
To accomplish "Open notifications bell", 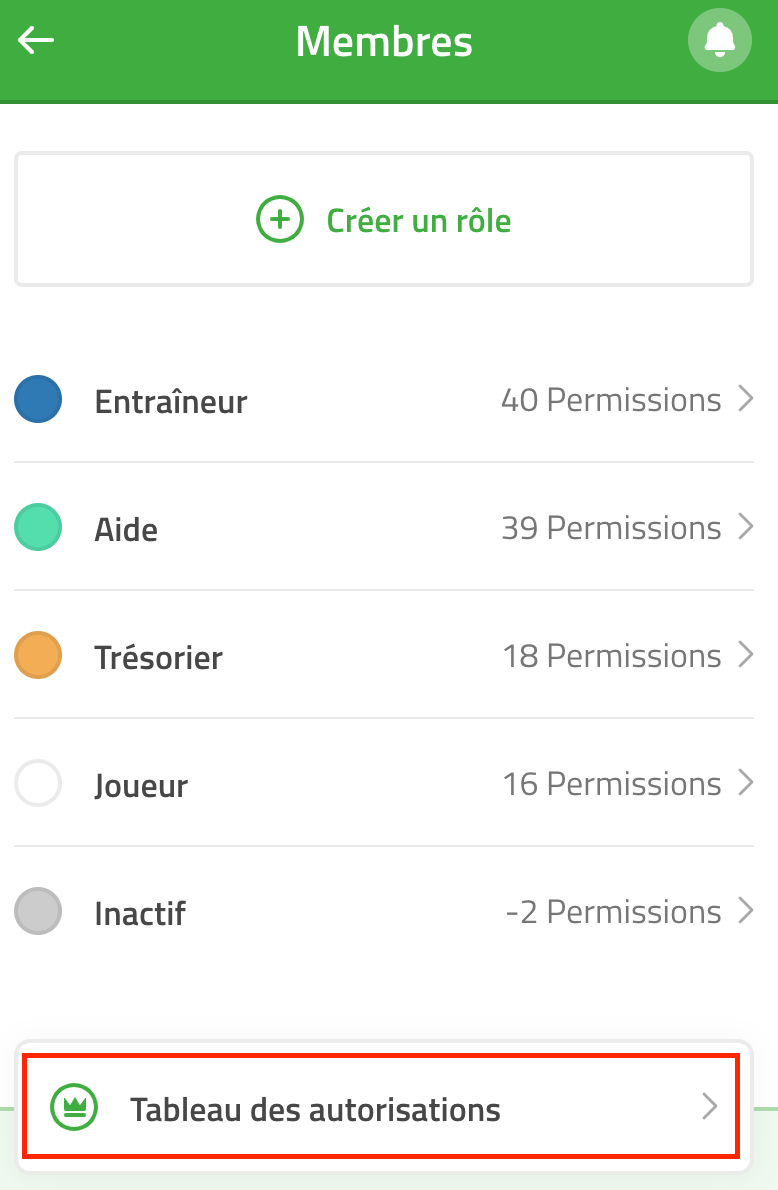I will 720,40.
